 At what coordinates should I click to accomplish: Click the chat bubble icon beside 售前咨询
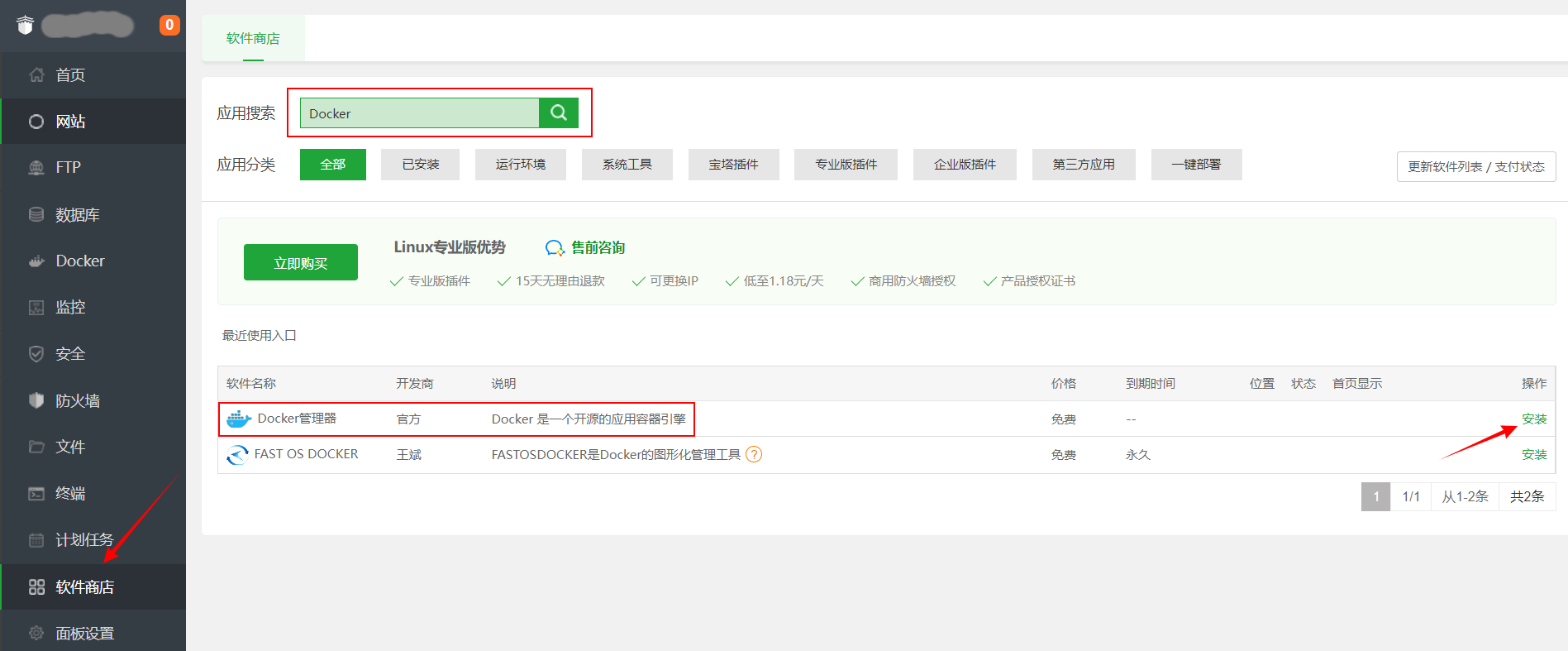pyautogui.click(x=555, y=248)
